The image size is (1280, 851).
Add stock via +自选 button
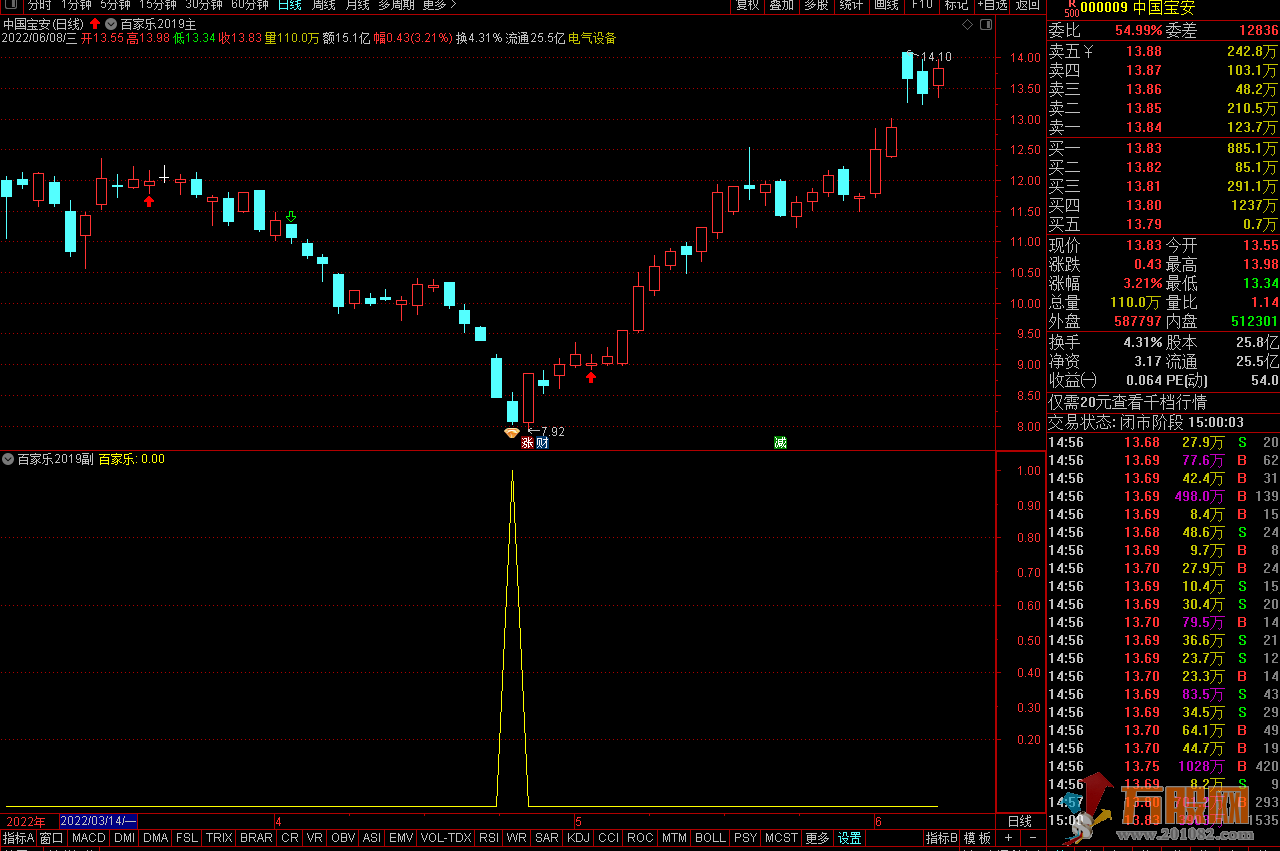992,5
